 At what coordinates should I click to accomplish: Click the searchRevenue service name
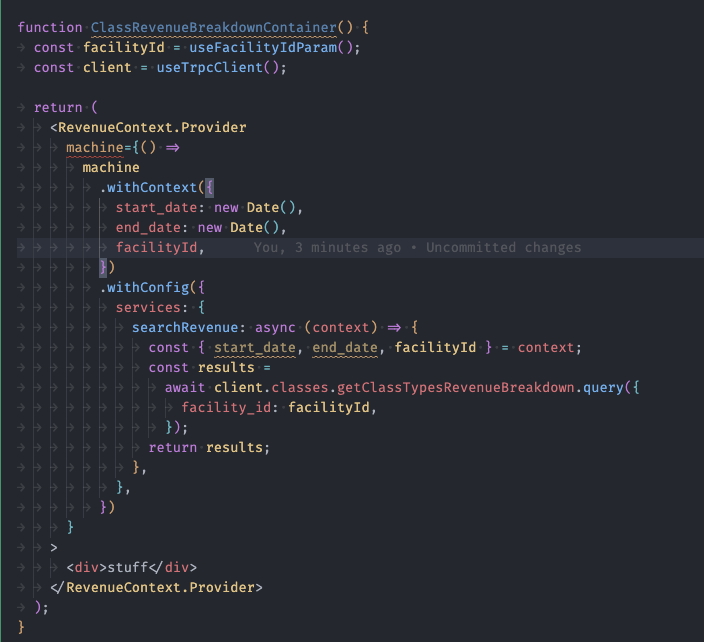185,327
